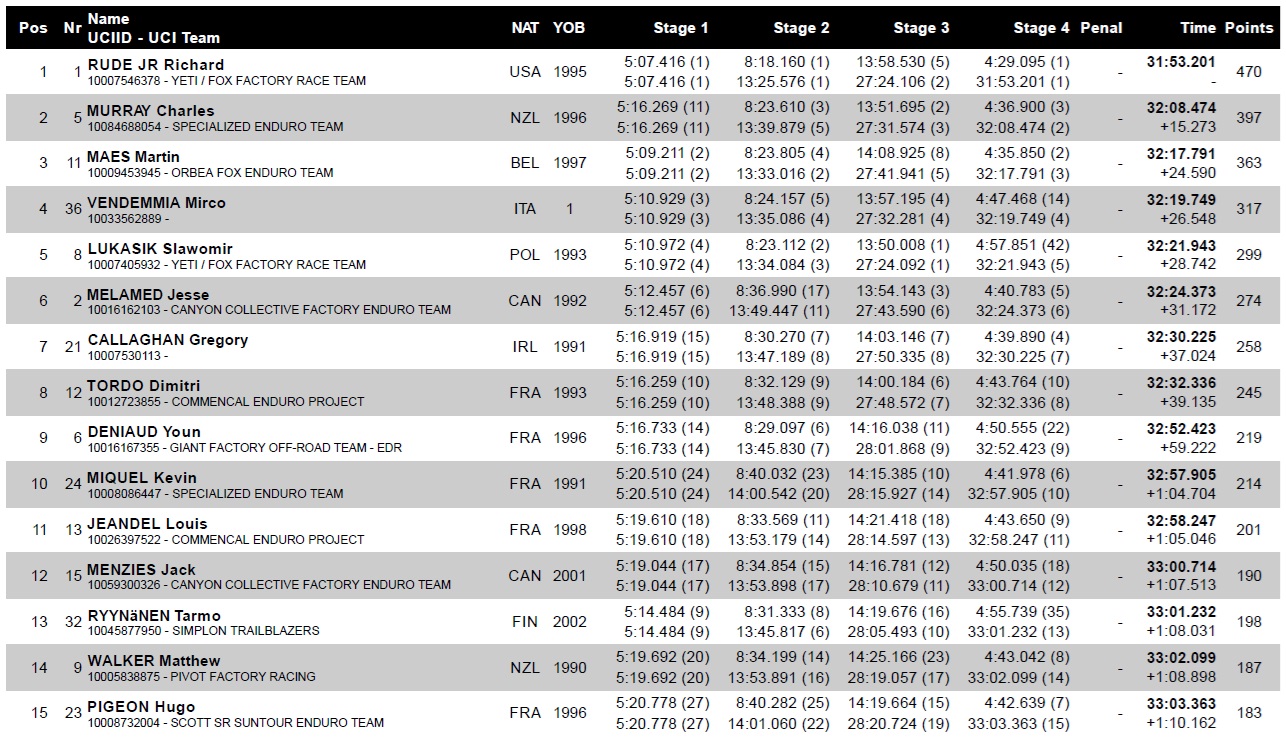Click PIGEON Hugo's total time 33:03.363
The image size is (1286, 739).
click(x=1181, y=705)
